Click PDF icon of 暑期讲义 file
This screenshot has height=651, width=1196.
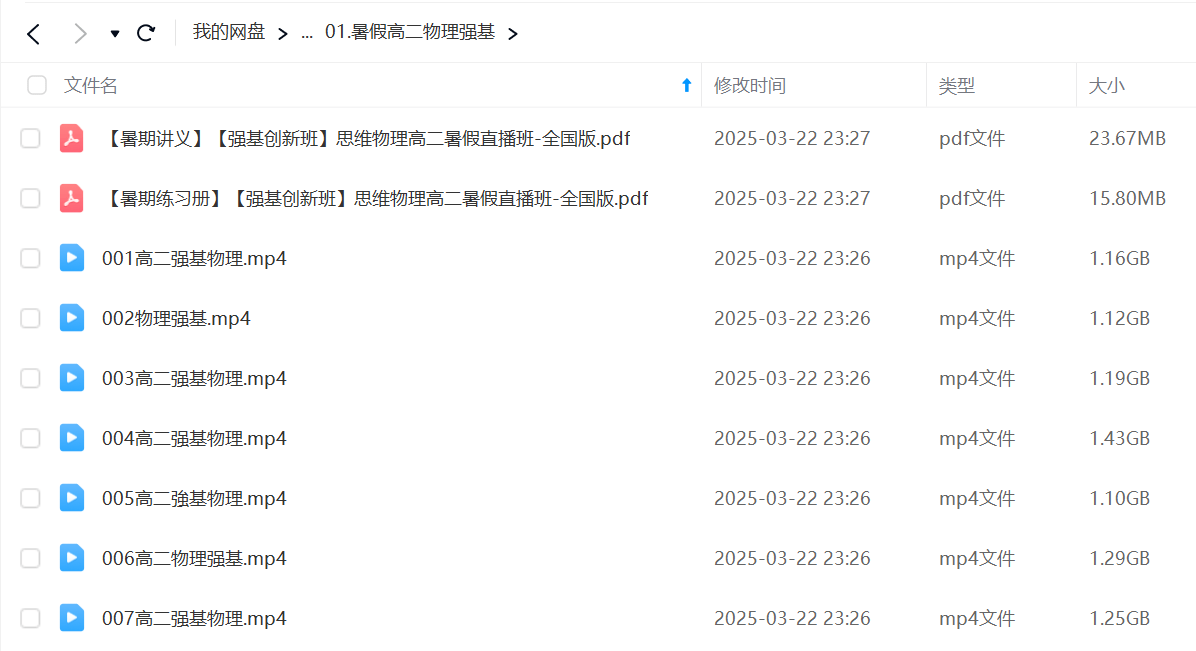tap(72, 138)
